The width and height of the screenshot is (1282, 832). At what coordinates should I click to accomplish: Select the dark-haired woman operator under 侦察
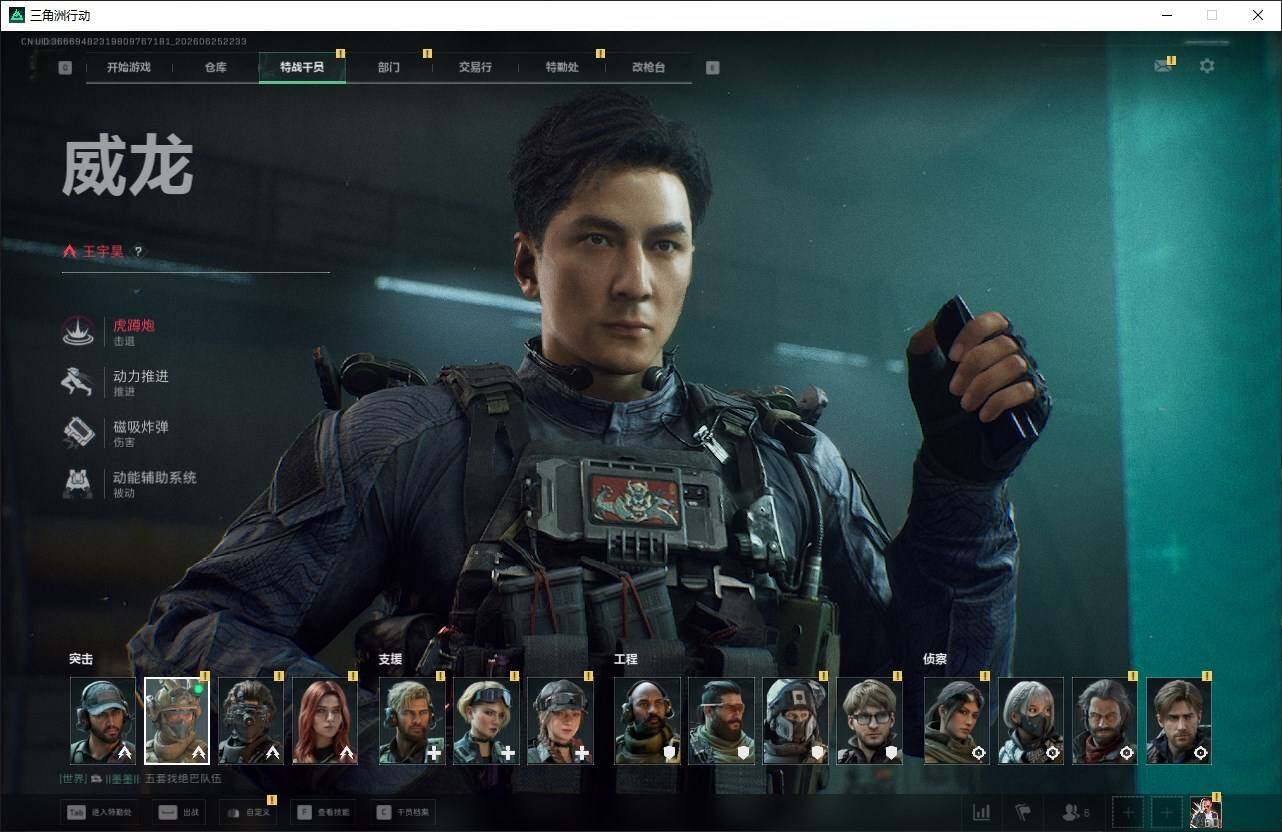pyautogui.click(x=957, y=721)
